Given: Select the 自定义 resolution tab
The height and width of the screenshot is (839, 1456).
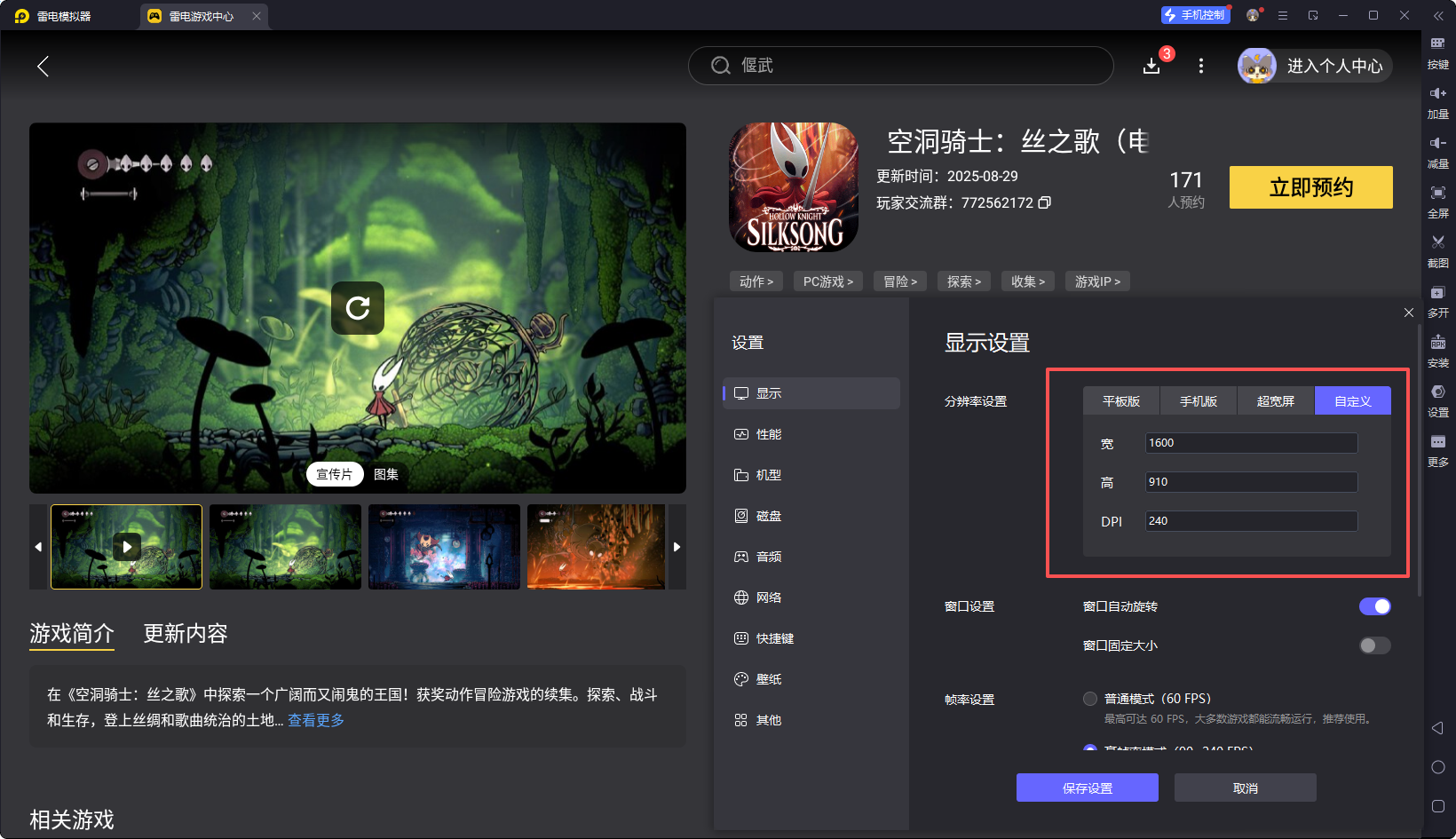Looking at the screenshot, I should [x=1353, y=401].
